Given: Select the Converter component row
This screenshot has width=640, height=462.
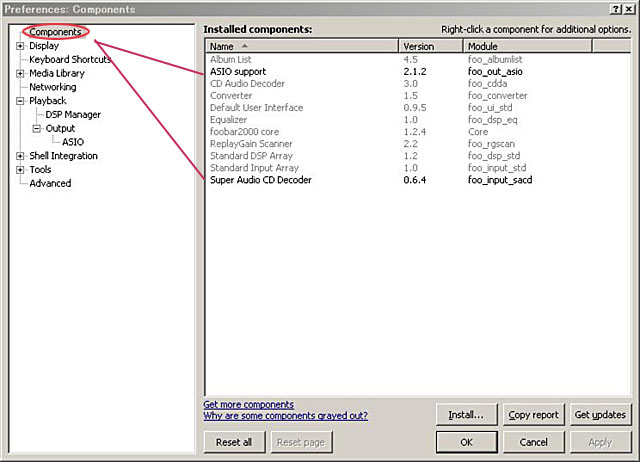Looking at the screenshot, I should (x=418, y=96).
